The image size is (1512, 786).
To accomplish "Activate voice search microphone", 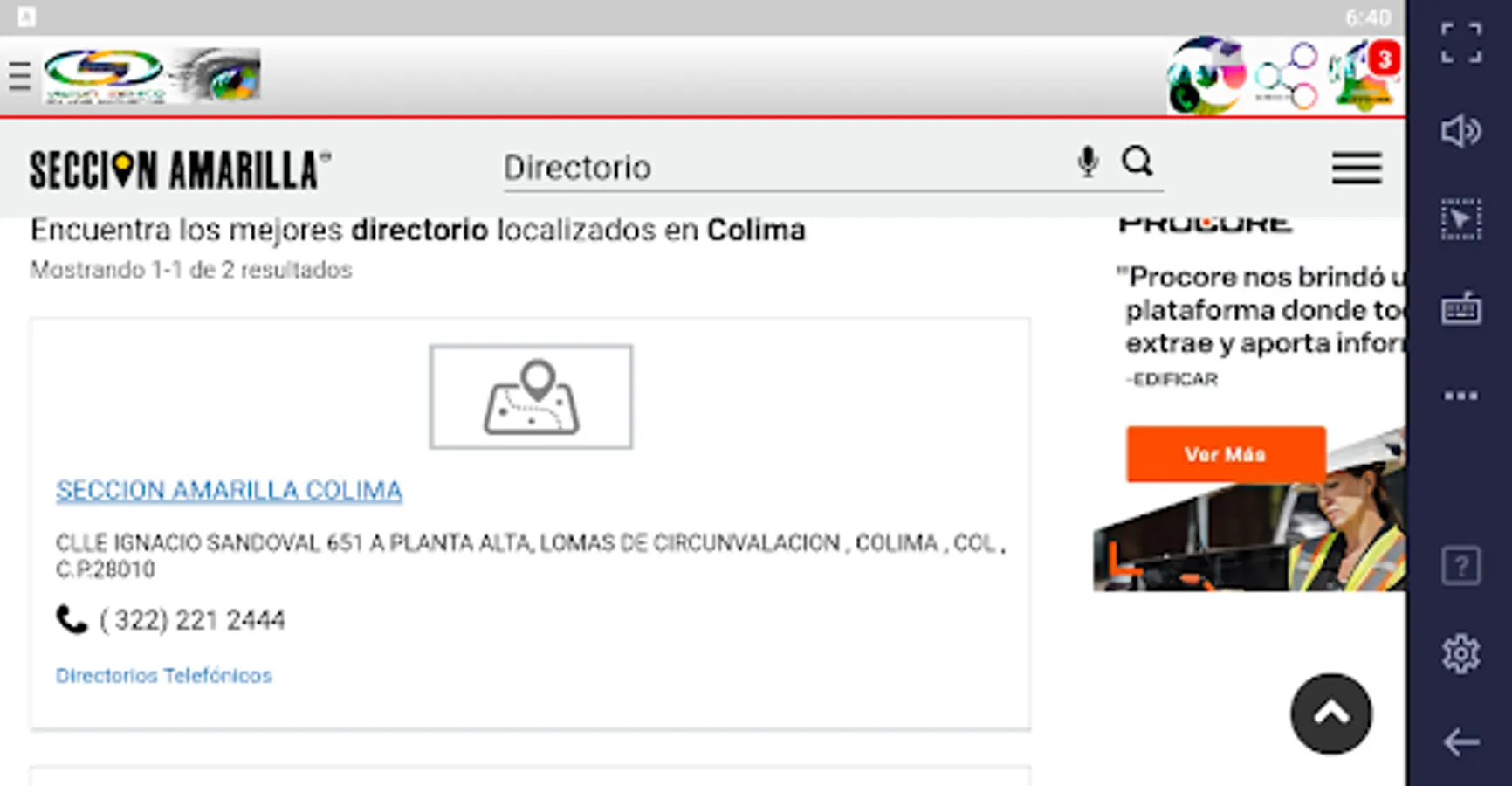I will pos(1088,162).
